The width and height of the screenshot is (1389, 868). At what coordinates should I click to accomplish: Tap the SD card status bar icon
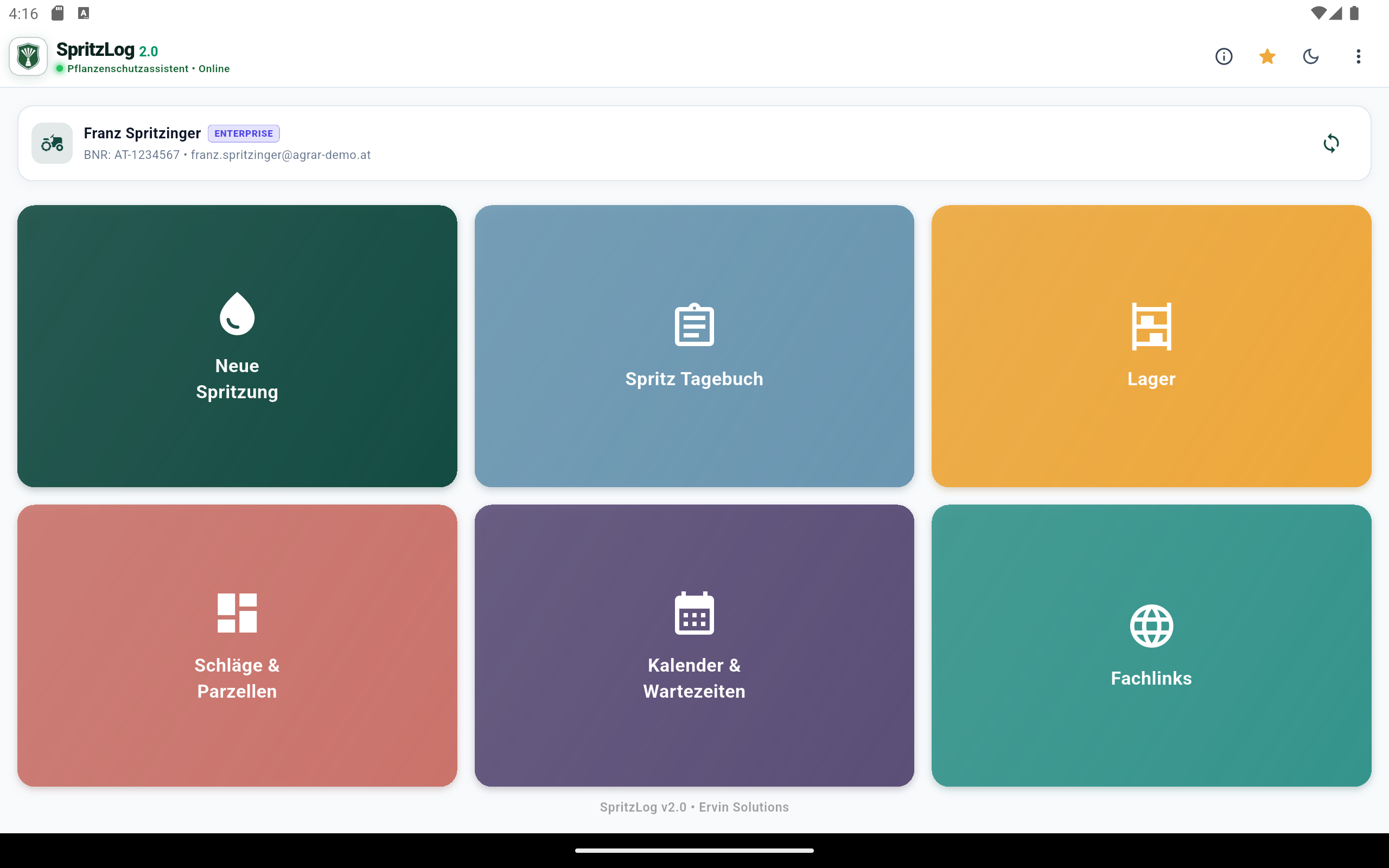pos(58,13)
